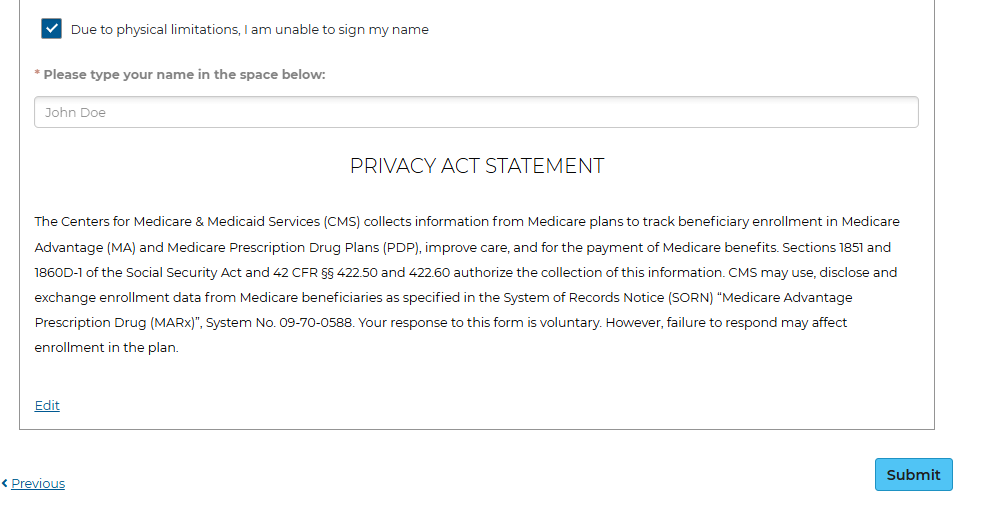This screenshot has width=1003, height=518.
Task: Go back using the Previous link
Action: 38,483
